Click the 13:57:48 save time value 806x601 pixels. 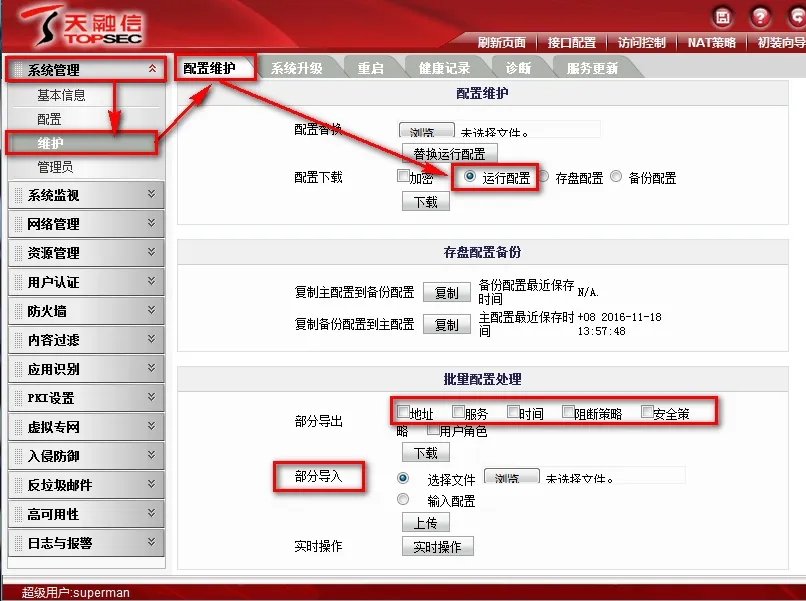601,331
